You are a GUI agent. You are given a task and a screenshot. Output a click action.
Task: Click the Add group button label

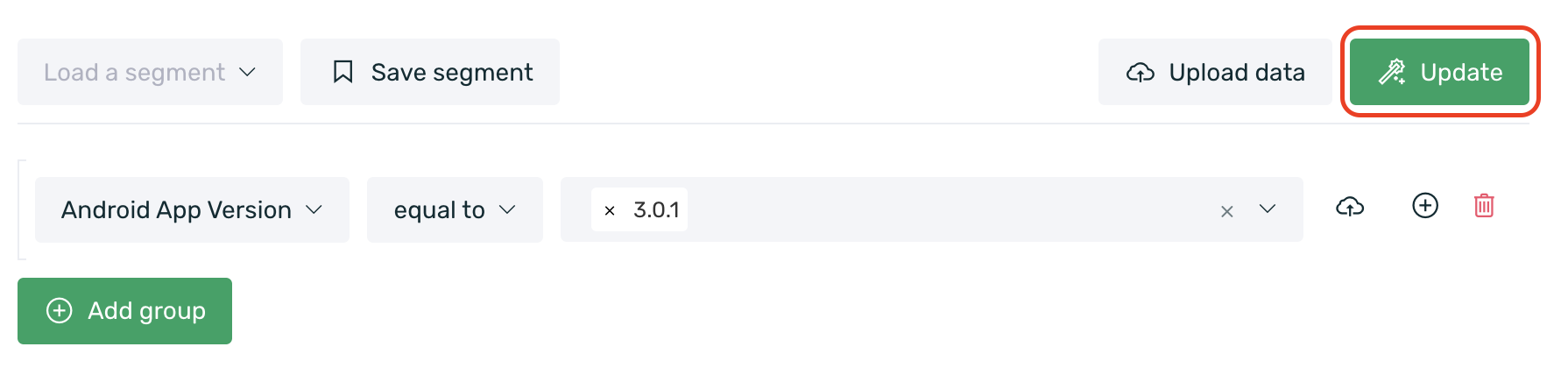coord(147,311)
